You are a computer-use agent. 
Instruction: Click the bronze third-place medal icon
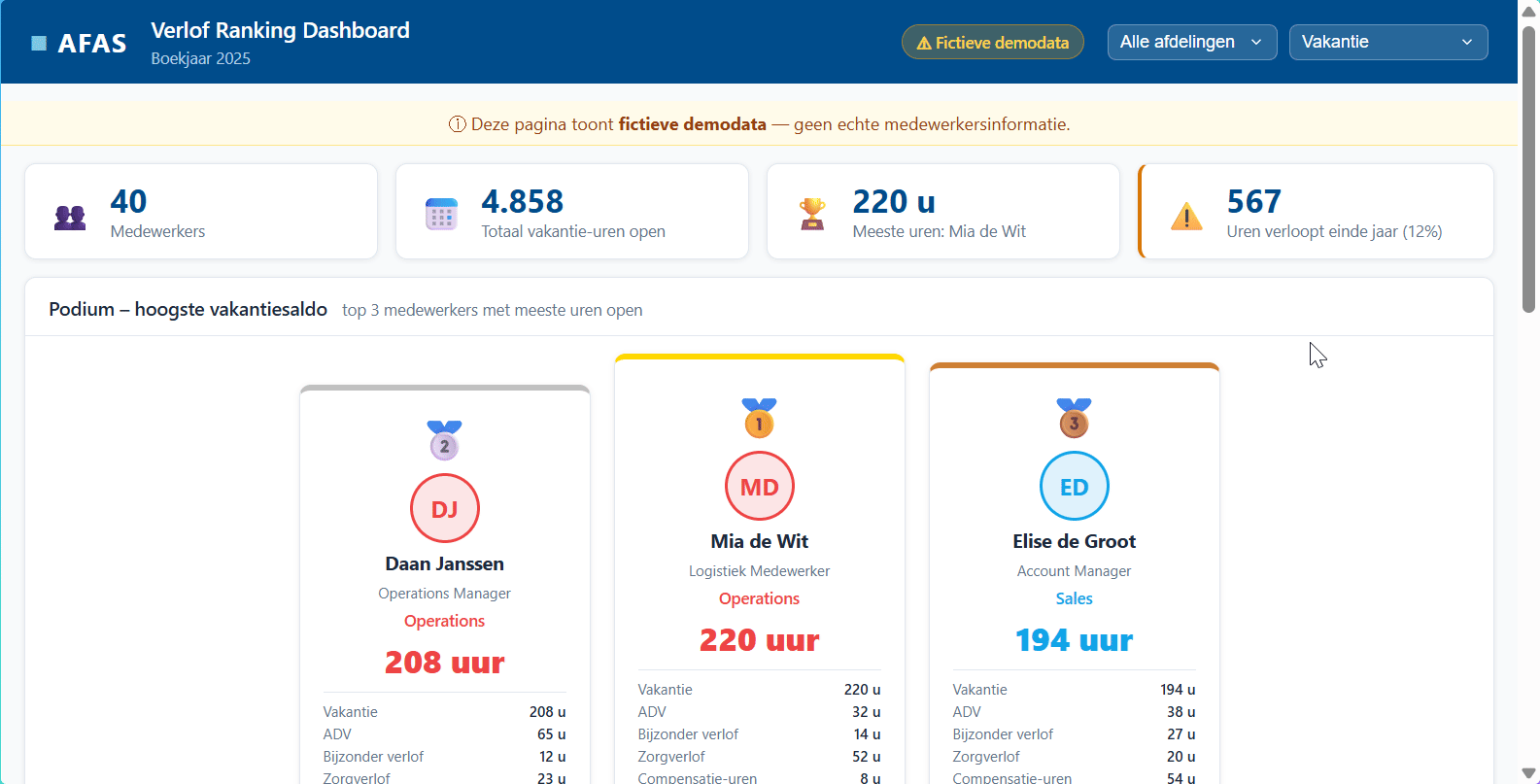click(x=1075, y=418)
